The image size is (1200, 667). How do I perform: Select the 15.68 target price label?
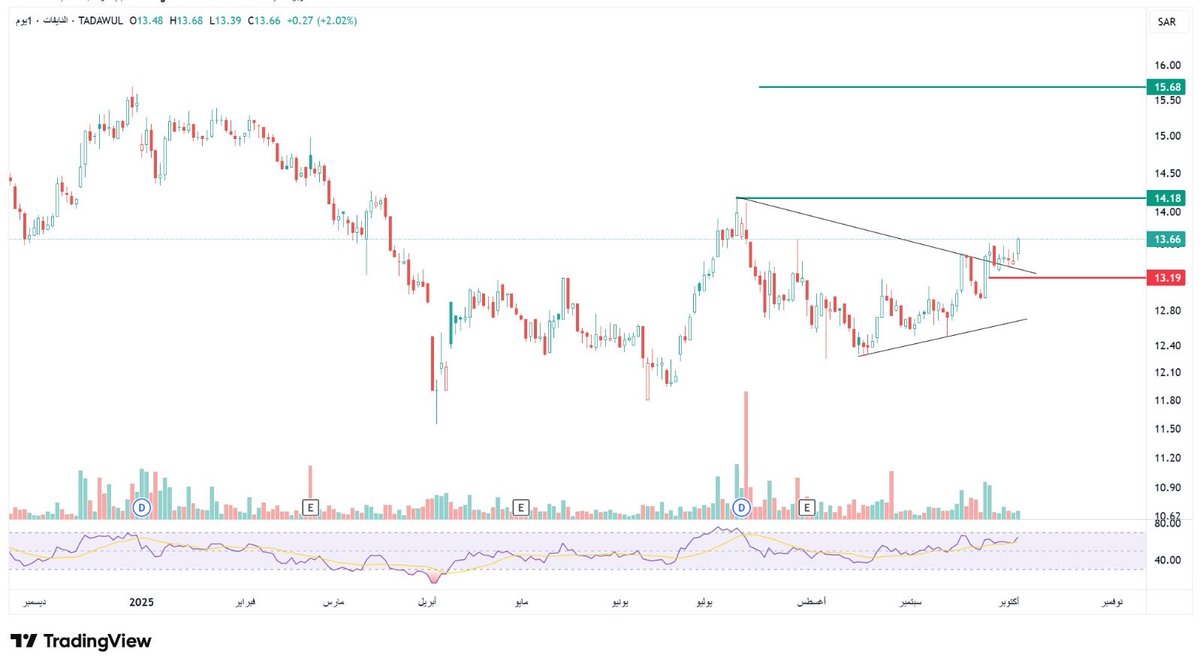(x=1166, y=87)
